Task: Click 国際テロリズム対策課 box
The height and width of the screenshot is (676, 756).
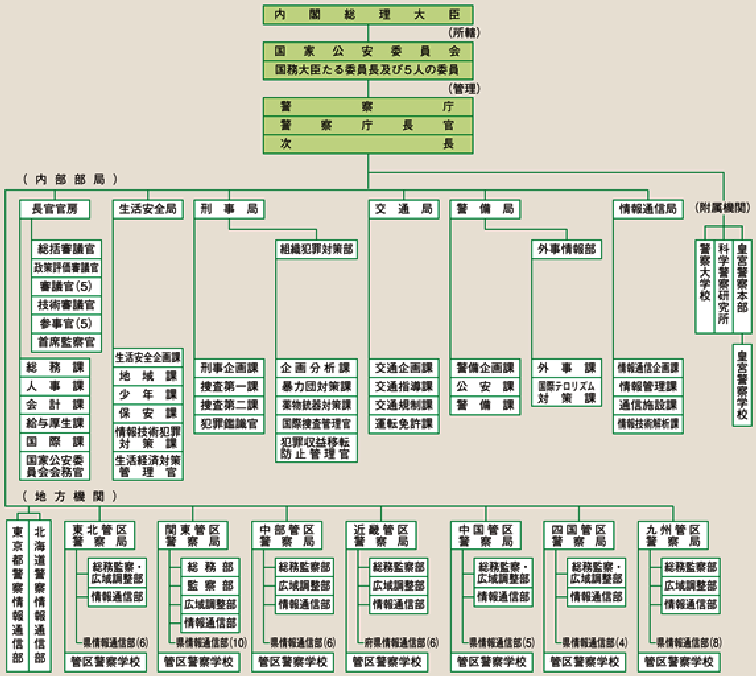Action: pos(567,392)
